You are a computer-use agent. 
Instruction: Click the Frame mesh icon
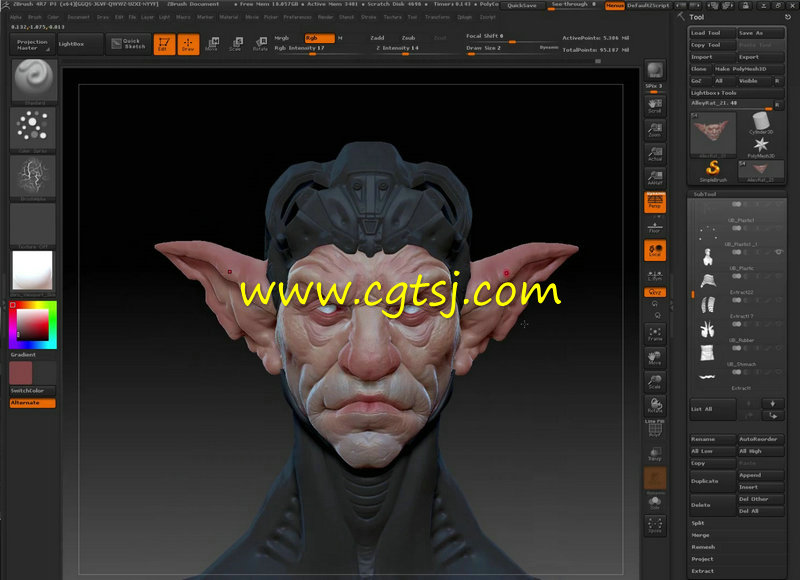(655, 334)
